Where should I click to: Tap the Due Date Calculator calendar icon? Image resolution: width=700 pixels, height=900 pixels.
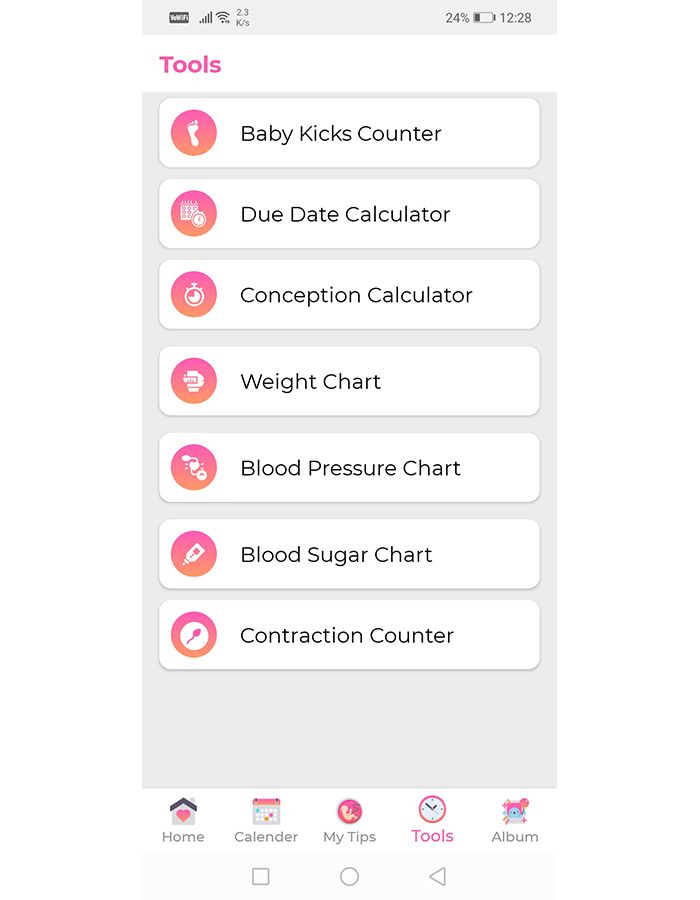pyautogui.click(x=194, y=214)
